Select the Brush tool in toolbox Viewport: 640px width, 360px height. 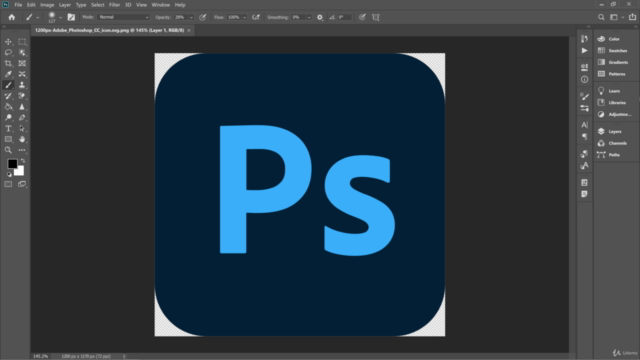coord(8,85)
